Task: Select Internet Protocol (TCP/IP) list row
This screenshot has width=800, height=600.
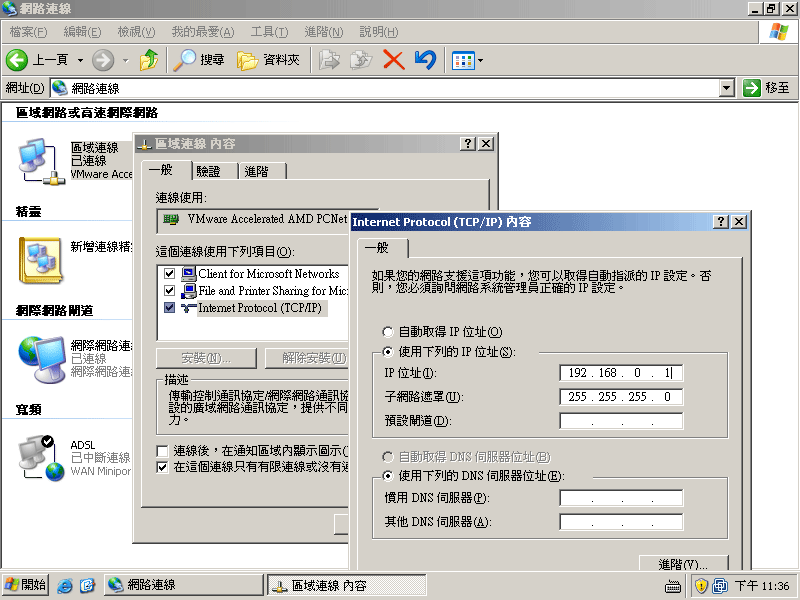Action: 254,308
